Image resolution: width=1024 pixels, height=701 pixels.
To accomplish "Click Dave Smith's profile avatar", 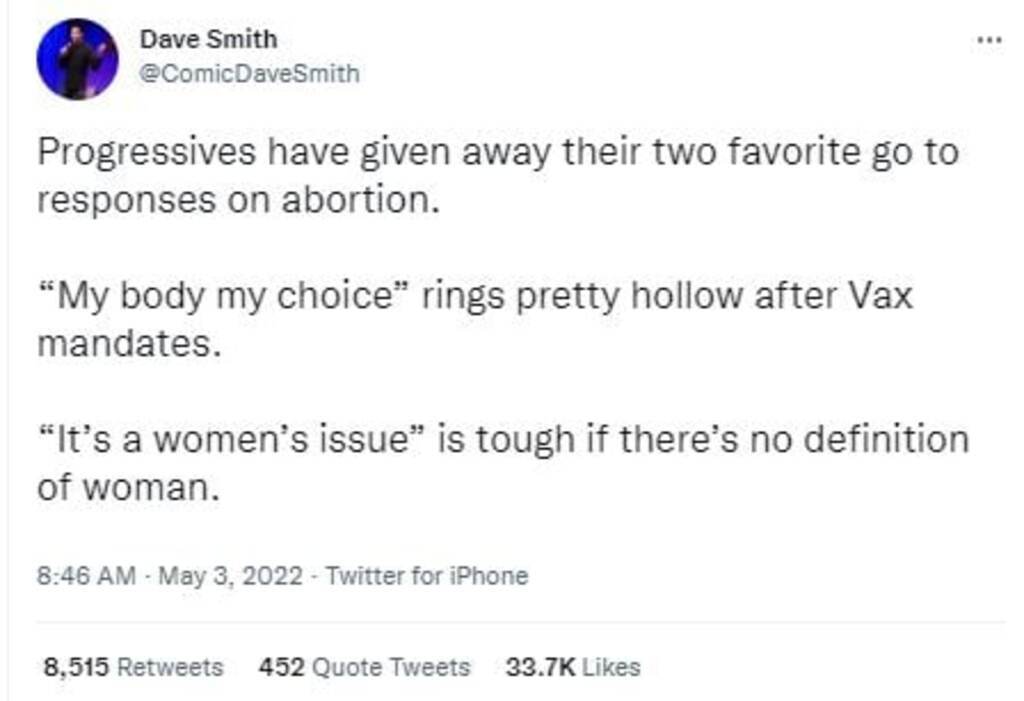I will 77,59.
